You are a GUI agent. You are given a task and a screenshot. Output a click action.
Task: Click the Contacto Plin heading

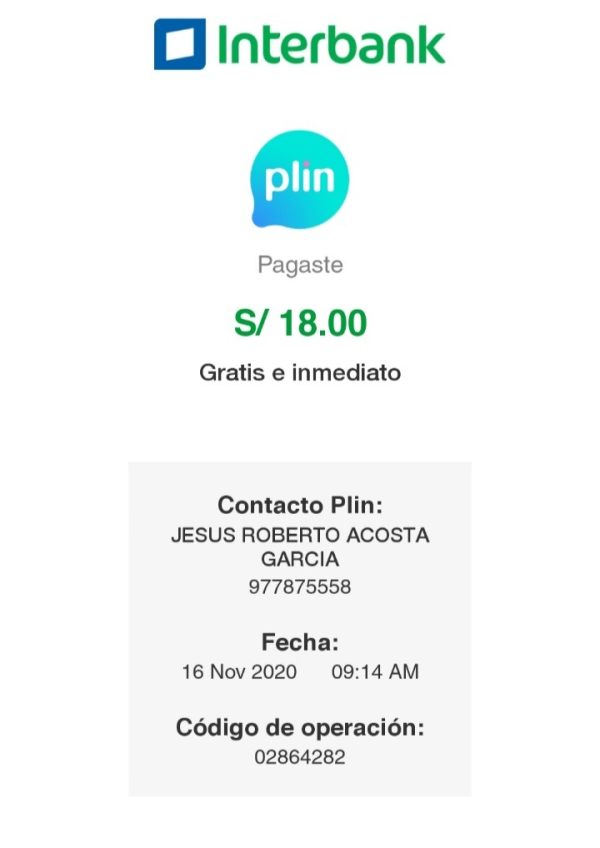pos(300,504)
